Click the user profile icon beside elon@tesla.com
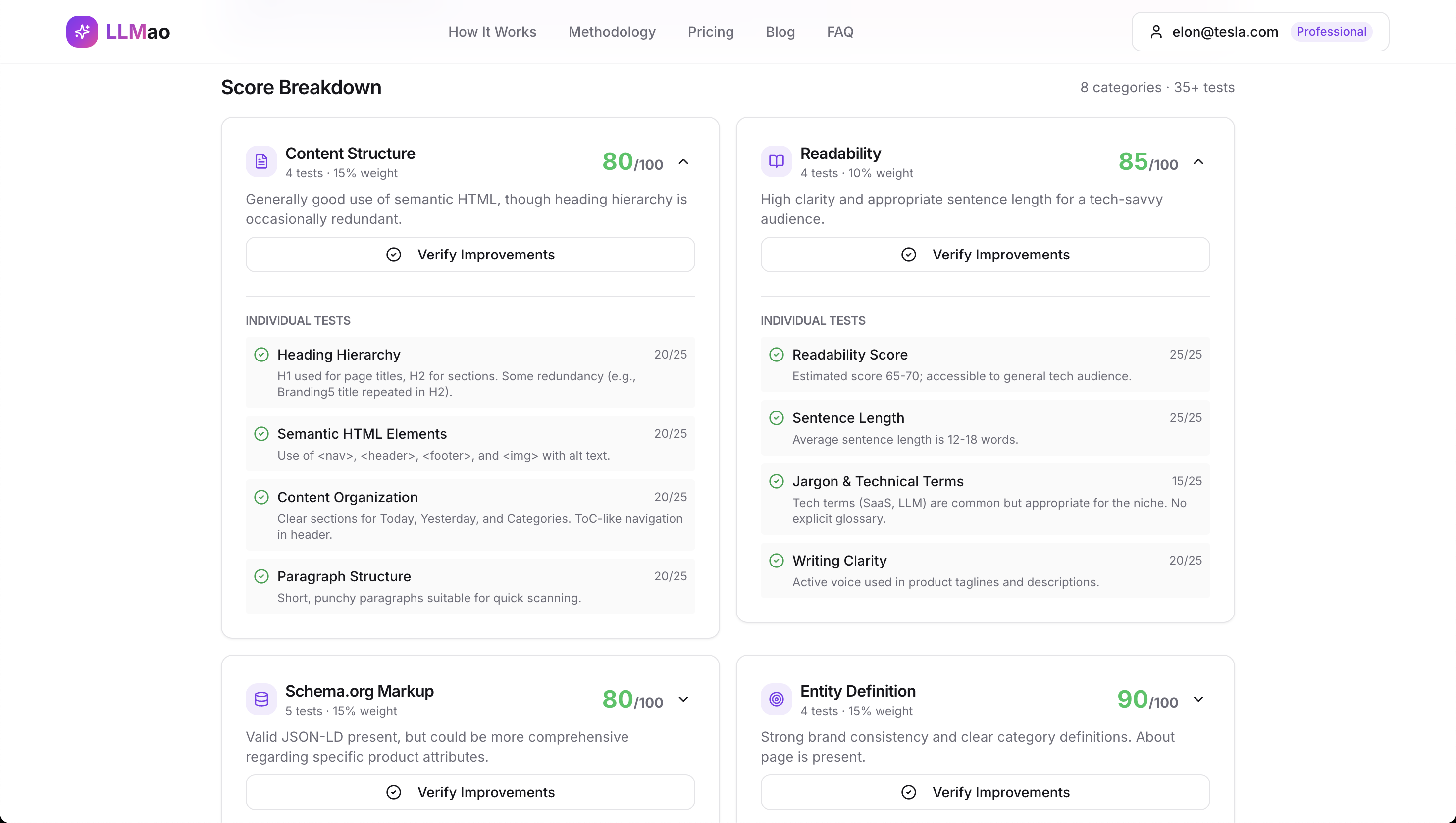 coord(1156,32)
